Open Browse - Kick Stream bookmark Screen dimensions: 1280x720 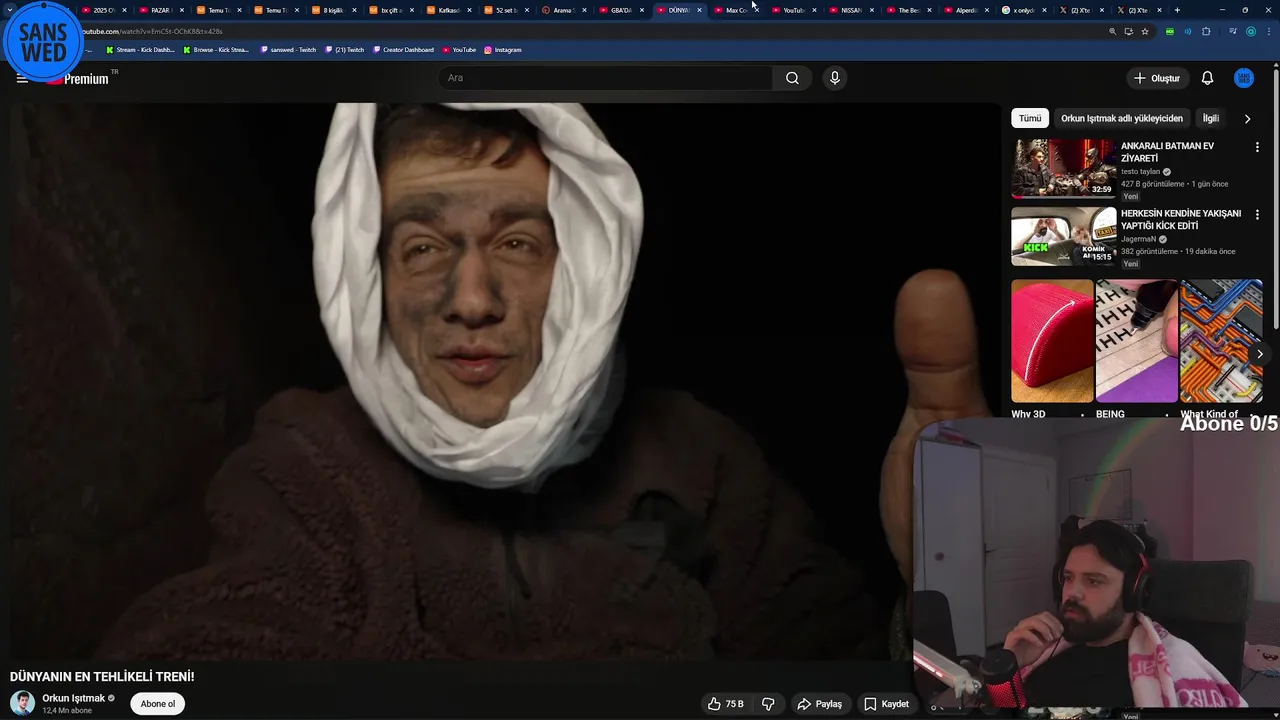216,49
